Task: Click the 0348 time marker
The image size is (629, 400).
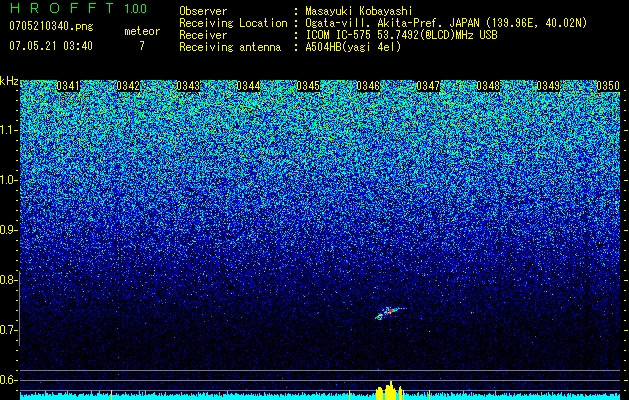Action: 488,86
